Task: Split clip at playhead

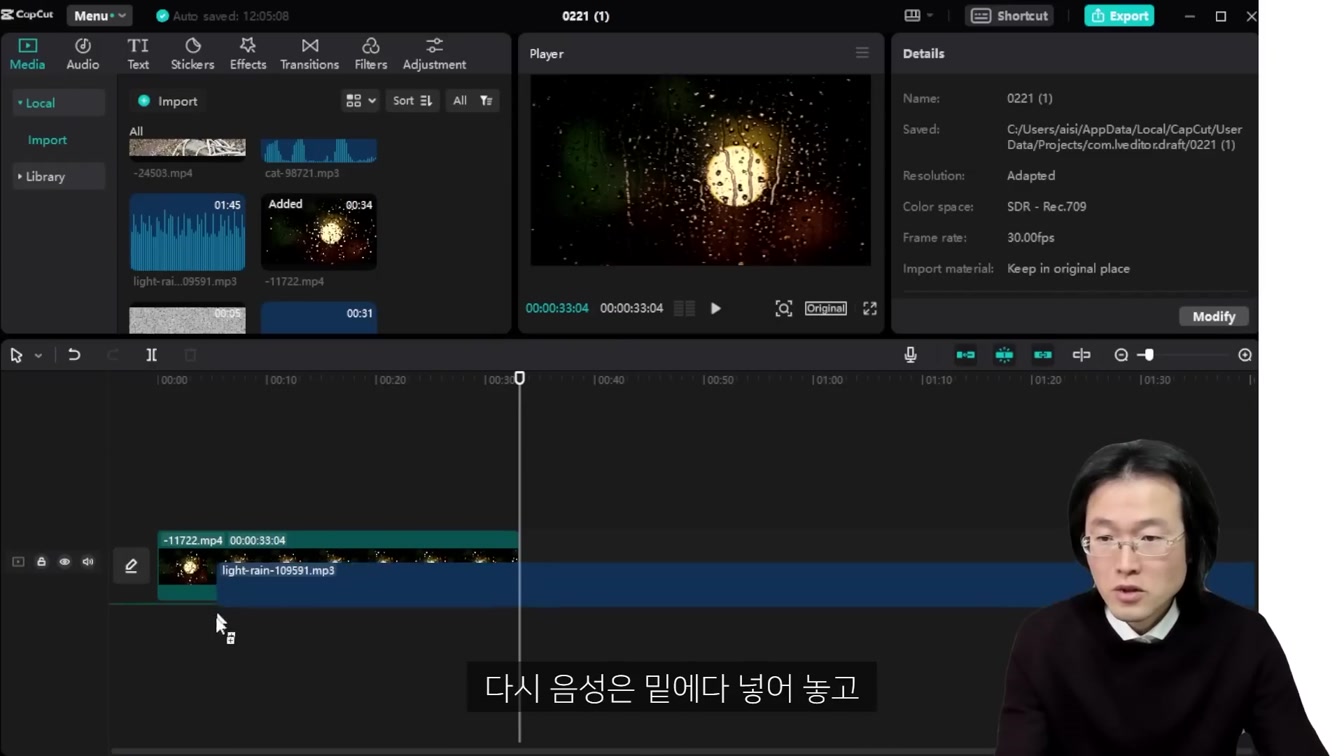Action: [x=152, y=355]
